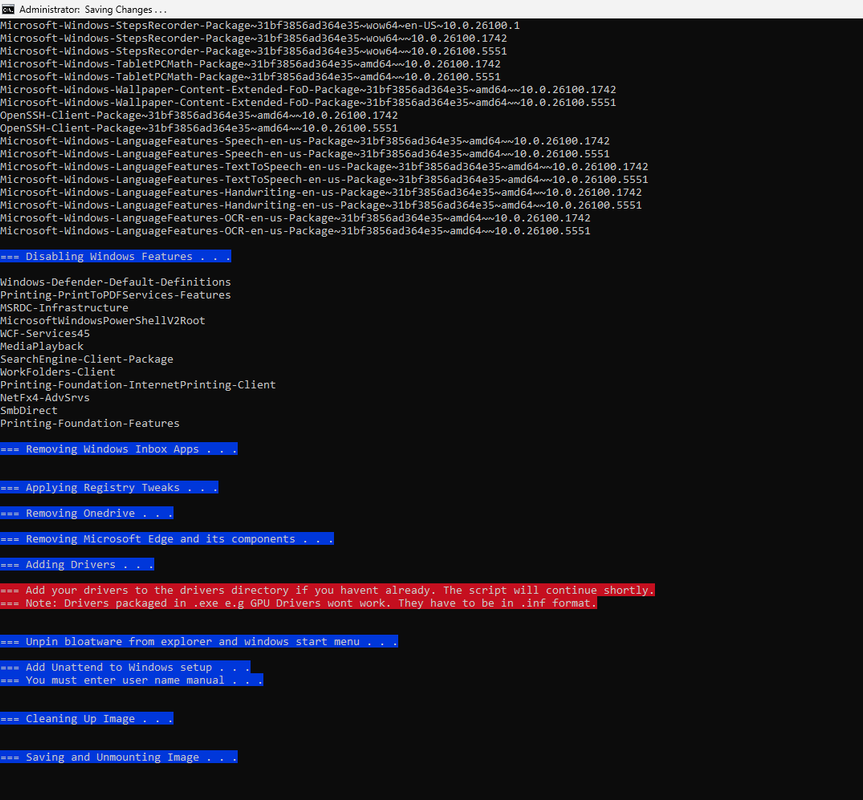This screenshot has height=800, width=863.
Task: Click the 'Removing Onedrive' header line
Action: (86, 513)
